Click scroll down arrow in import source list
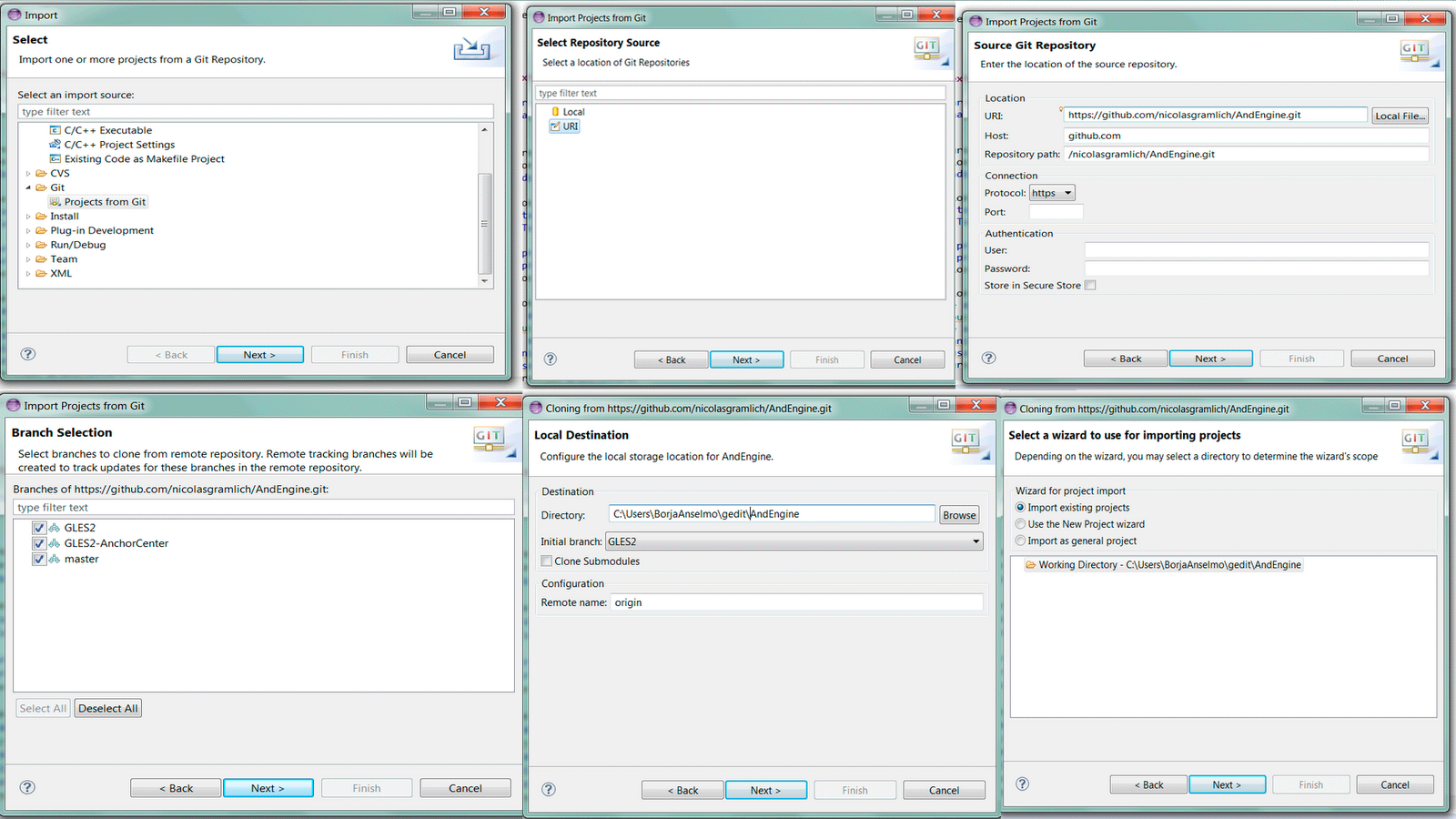The width and height of the screenshot is (1456, 819). click(485, 281)
